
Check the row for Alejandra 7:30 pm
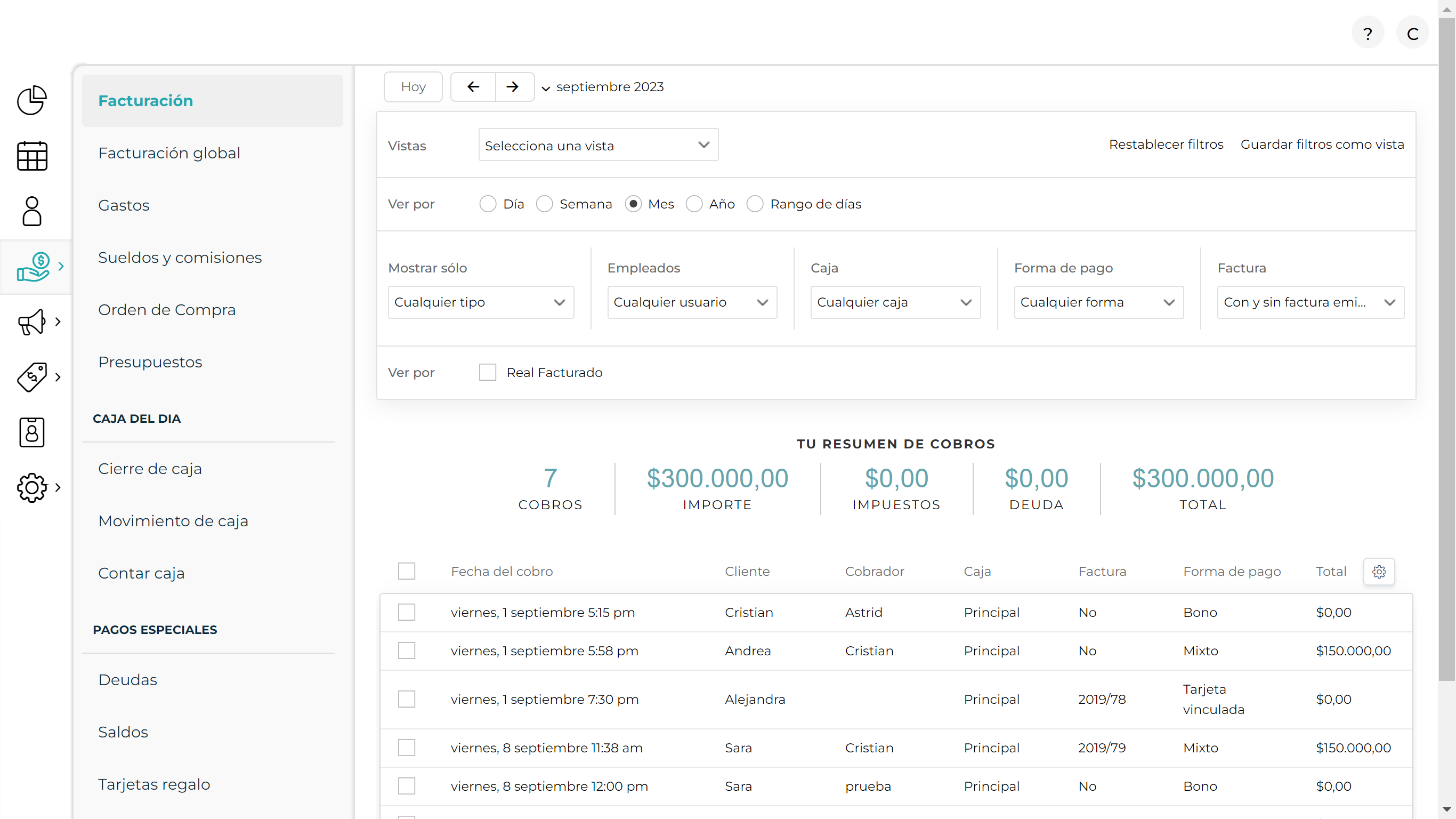point(407,699)
